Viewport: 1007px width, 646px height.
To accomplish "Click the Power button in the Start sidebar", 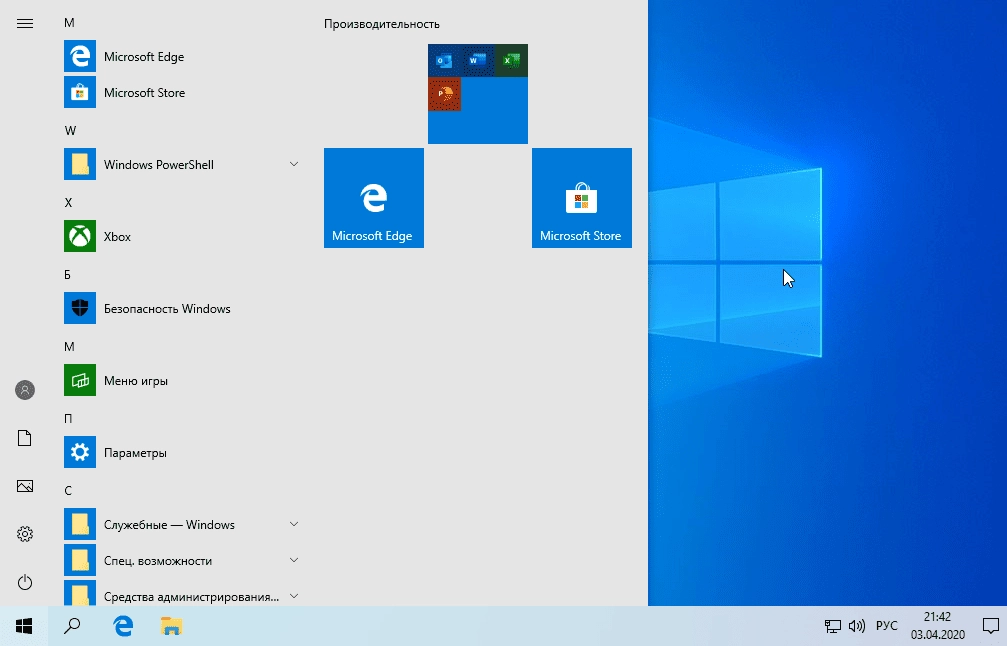I will pos(24,582).
